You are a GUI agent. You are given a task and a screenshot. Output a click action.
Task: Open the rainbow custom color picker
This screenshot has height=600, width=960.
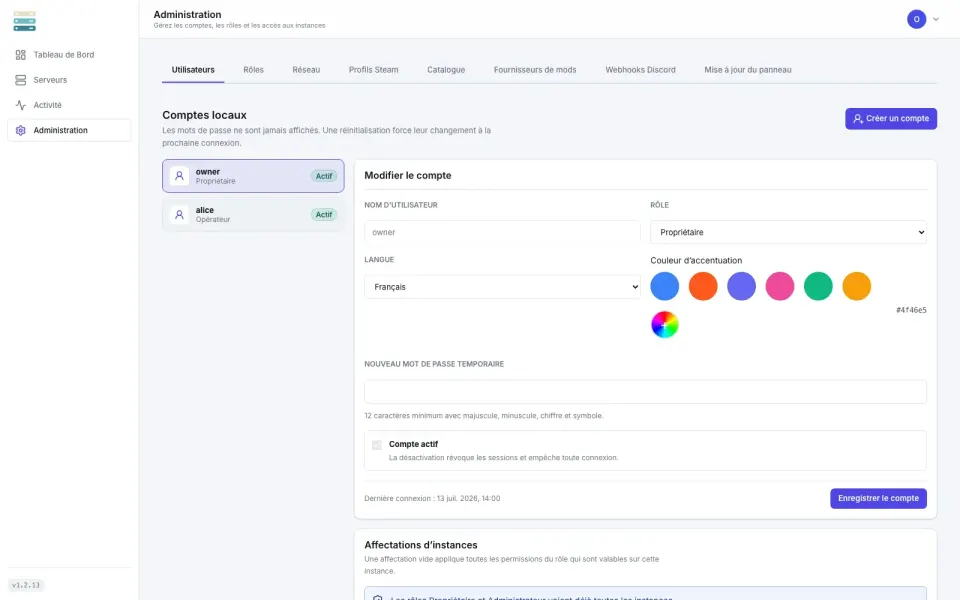[x=664, y=324]
